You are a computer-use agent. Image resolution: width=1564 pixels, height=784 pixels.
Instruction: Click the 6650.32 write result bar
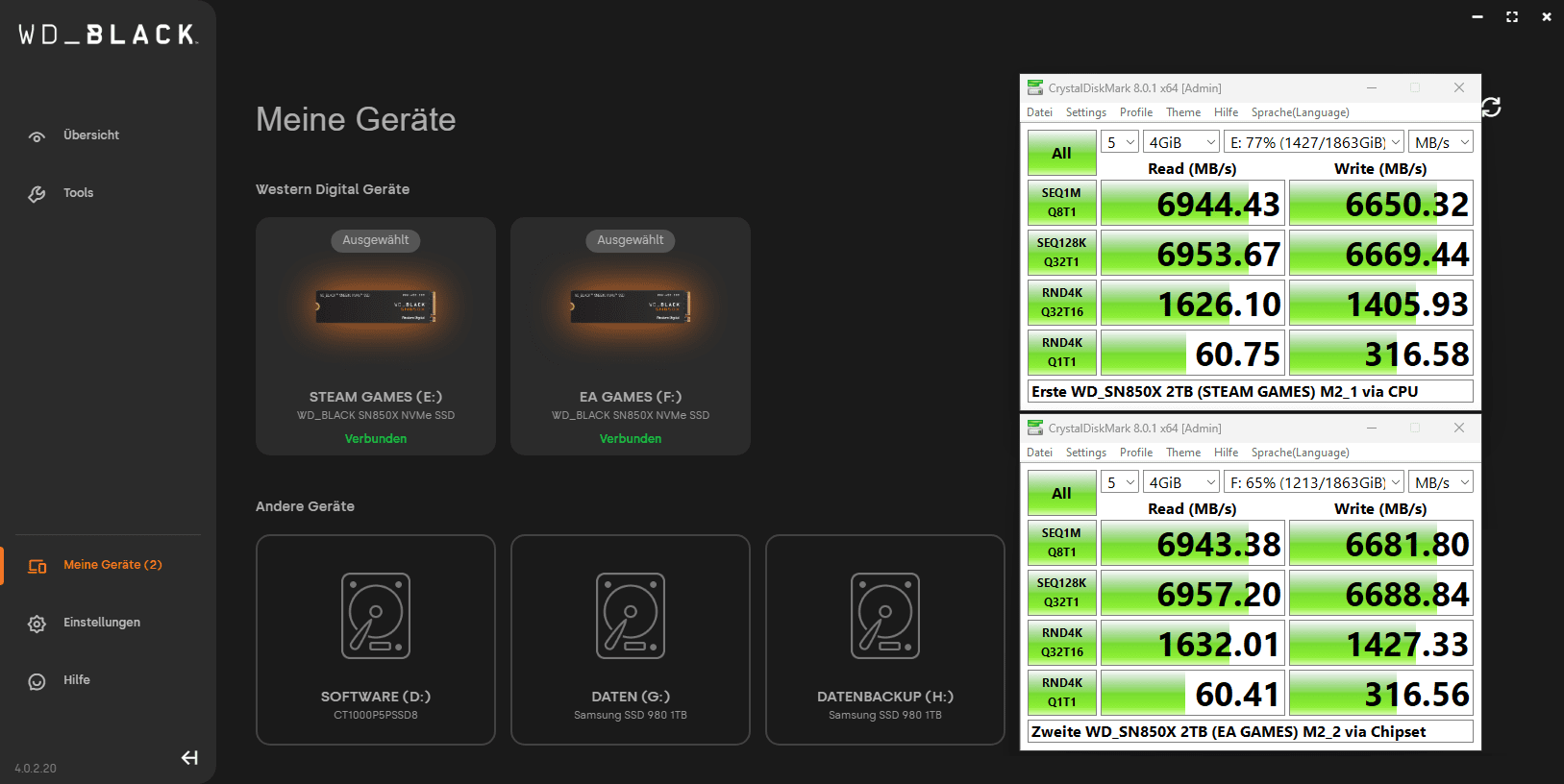coord(1381,204)
